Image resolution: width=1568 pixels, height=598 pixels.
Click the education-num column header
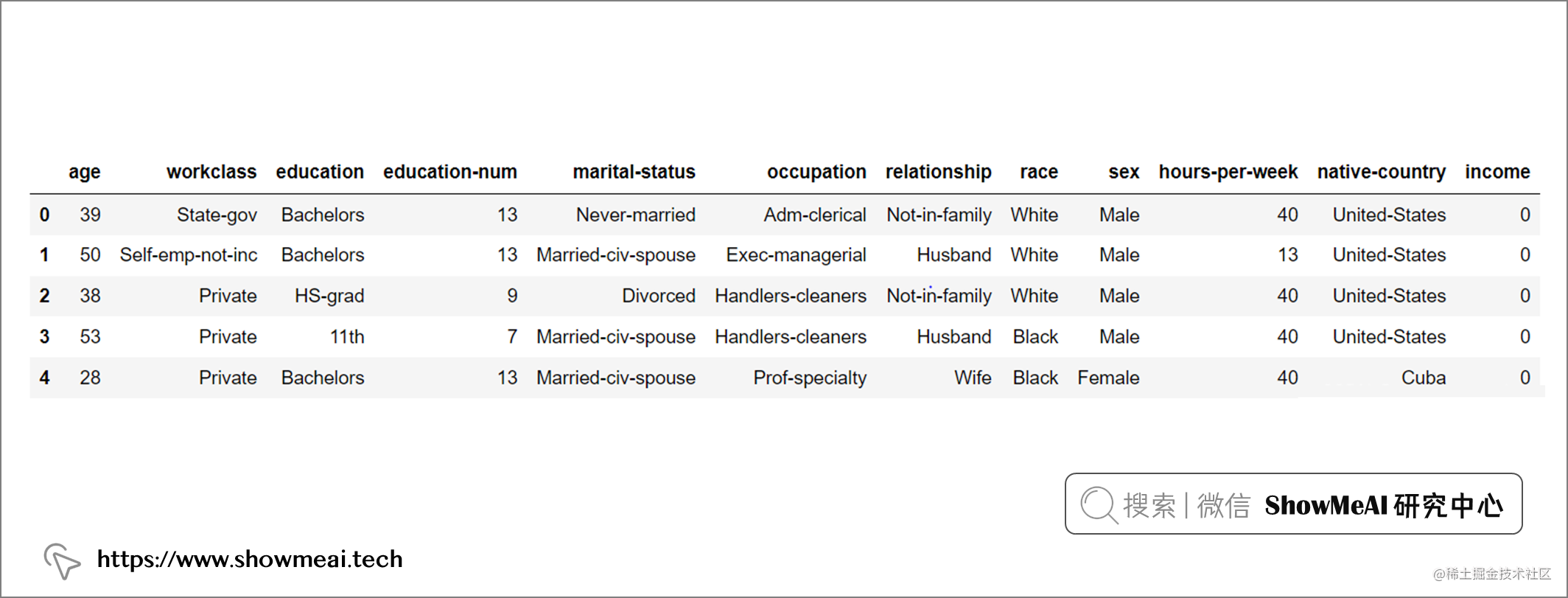pos(450,172)
